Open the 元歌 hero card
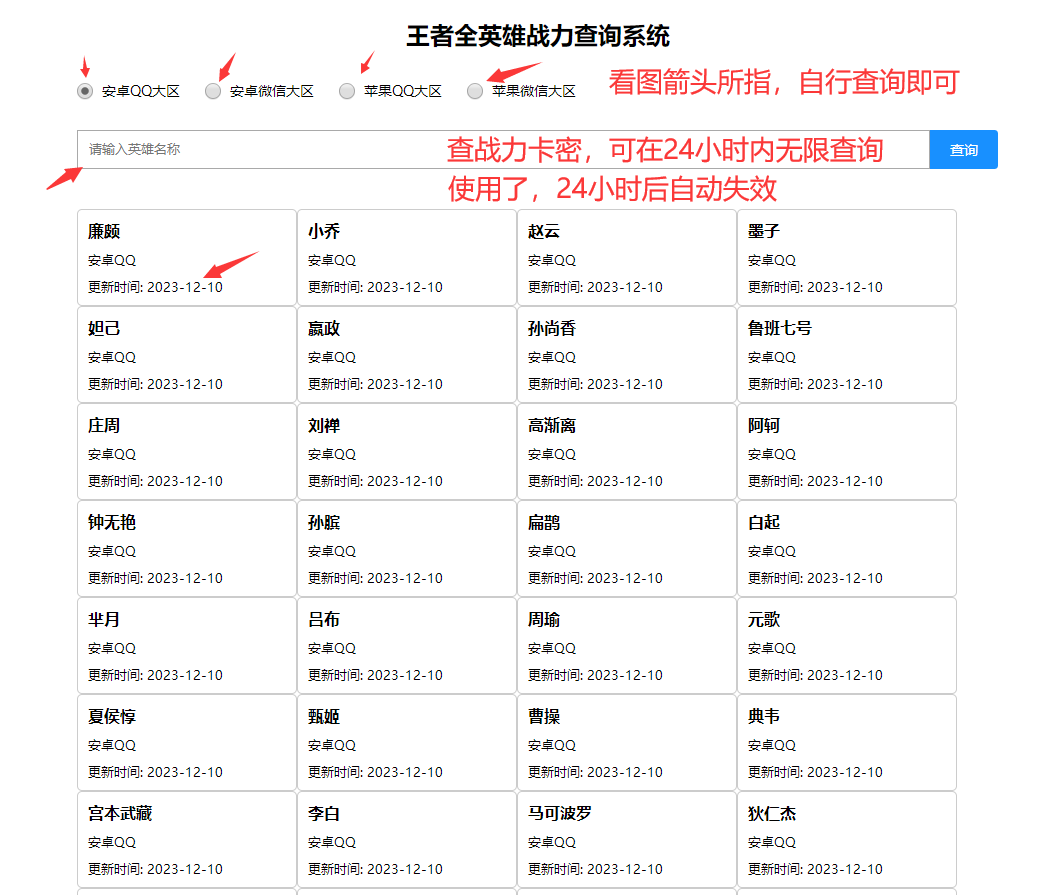 coord(847,646)
